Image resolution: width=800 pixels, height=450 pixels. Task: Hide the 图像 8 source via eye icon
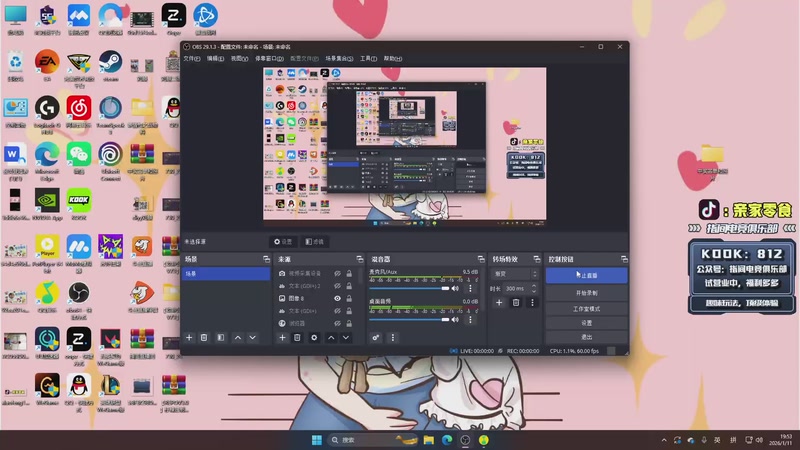coord(337,298)
